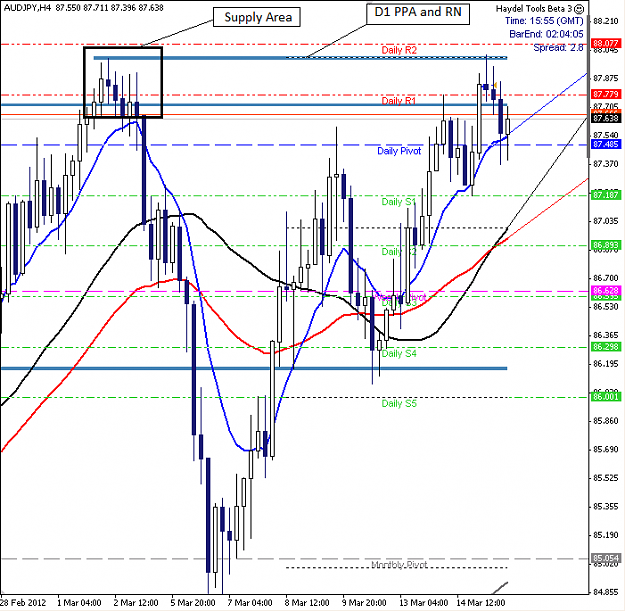The height and width of the screenshot is (612, 625).
Task: Click the BarEnd: 02:04:05 countdown text
Action: tap(546, 34)
